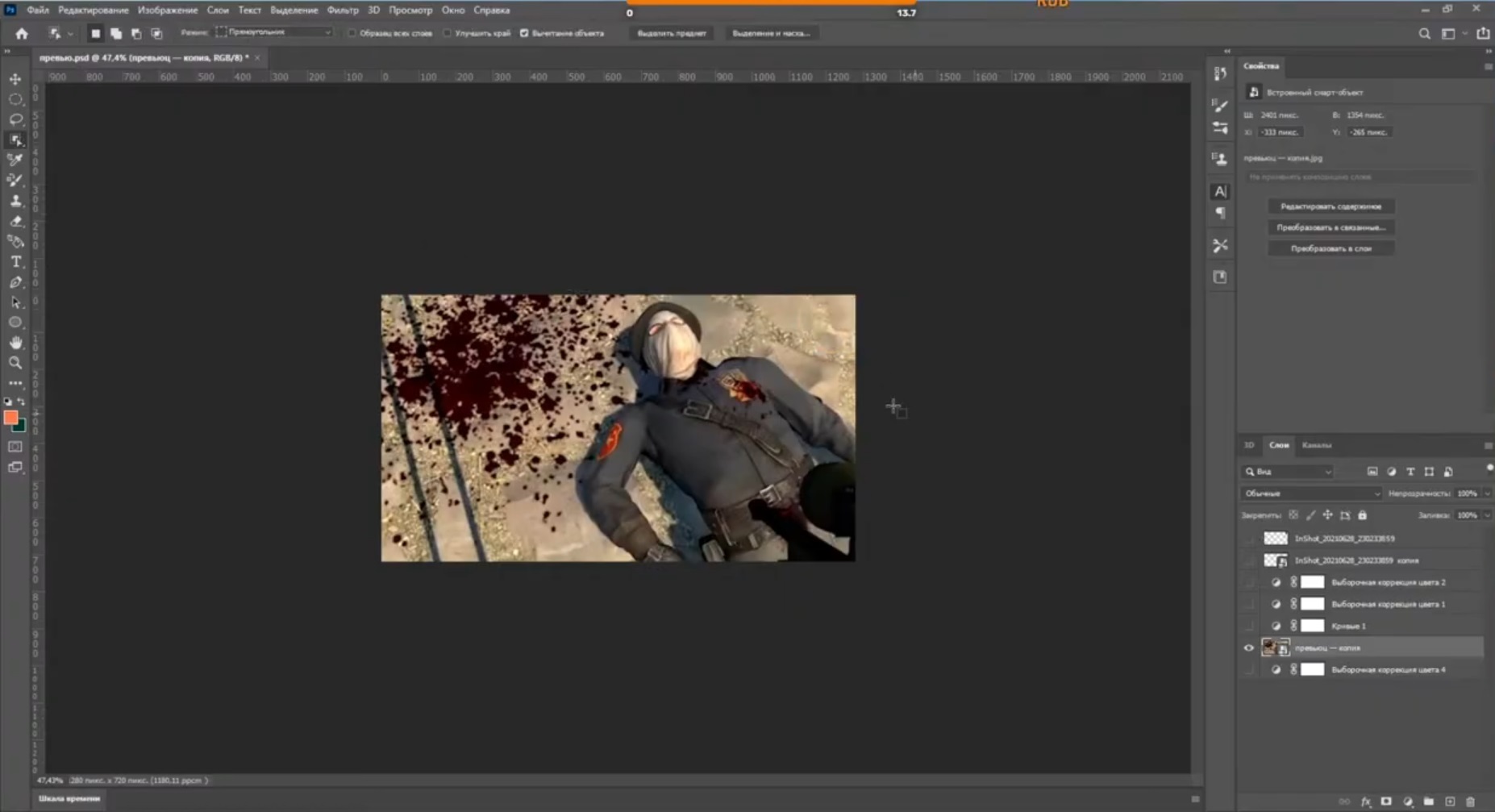Choose the Eraser tool
1495x812 pixels.
(15, 221)
